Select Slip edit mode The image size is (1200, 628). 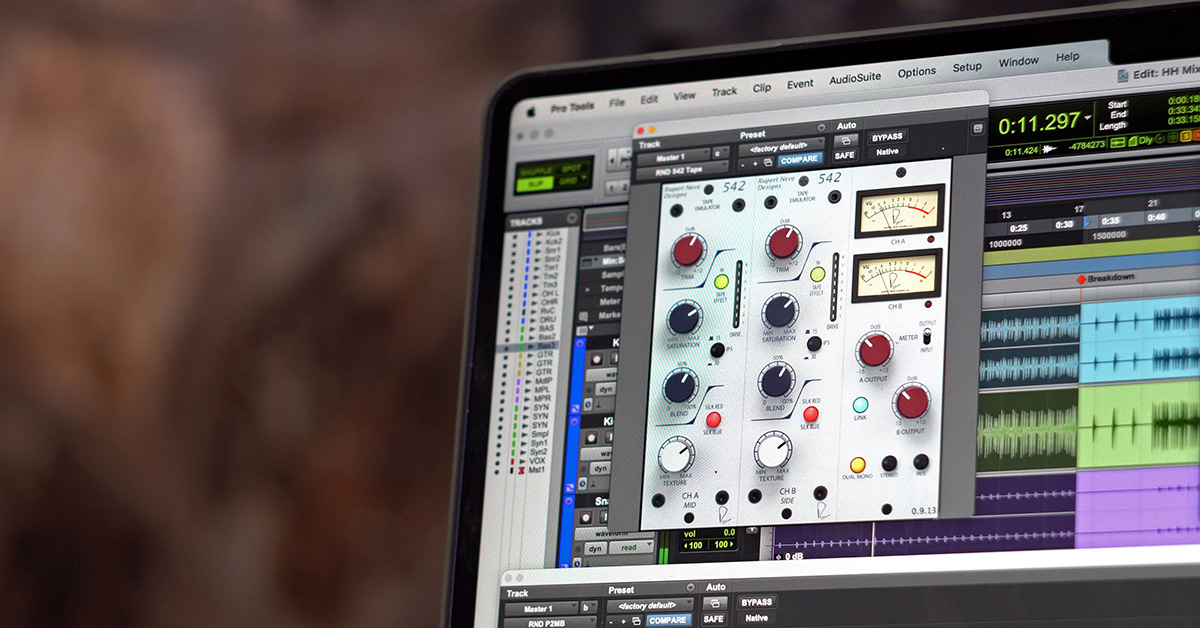coord(533,184)
